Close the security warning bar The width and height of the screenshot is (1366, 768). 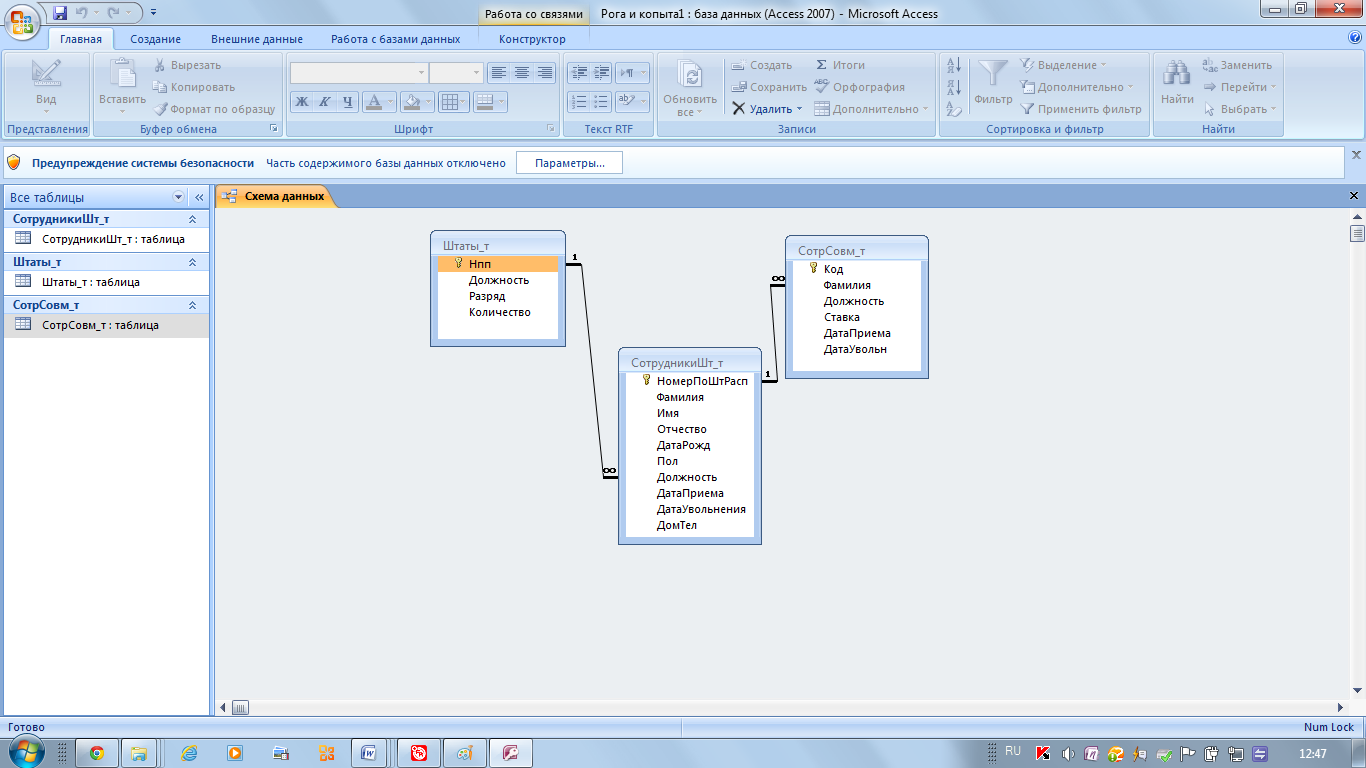tap(1356, 155)
